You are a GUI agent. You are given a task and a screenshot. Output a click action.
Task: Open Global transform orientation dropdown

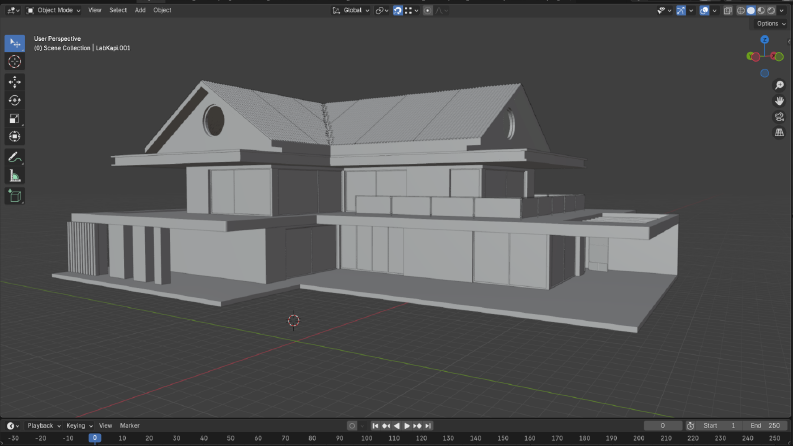click(x=351, y=10)
